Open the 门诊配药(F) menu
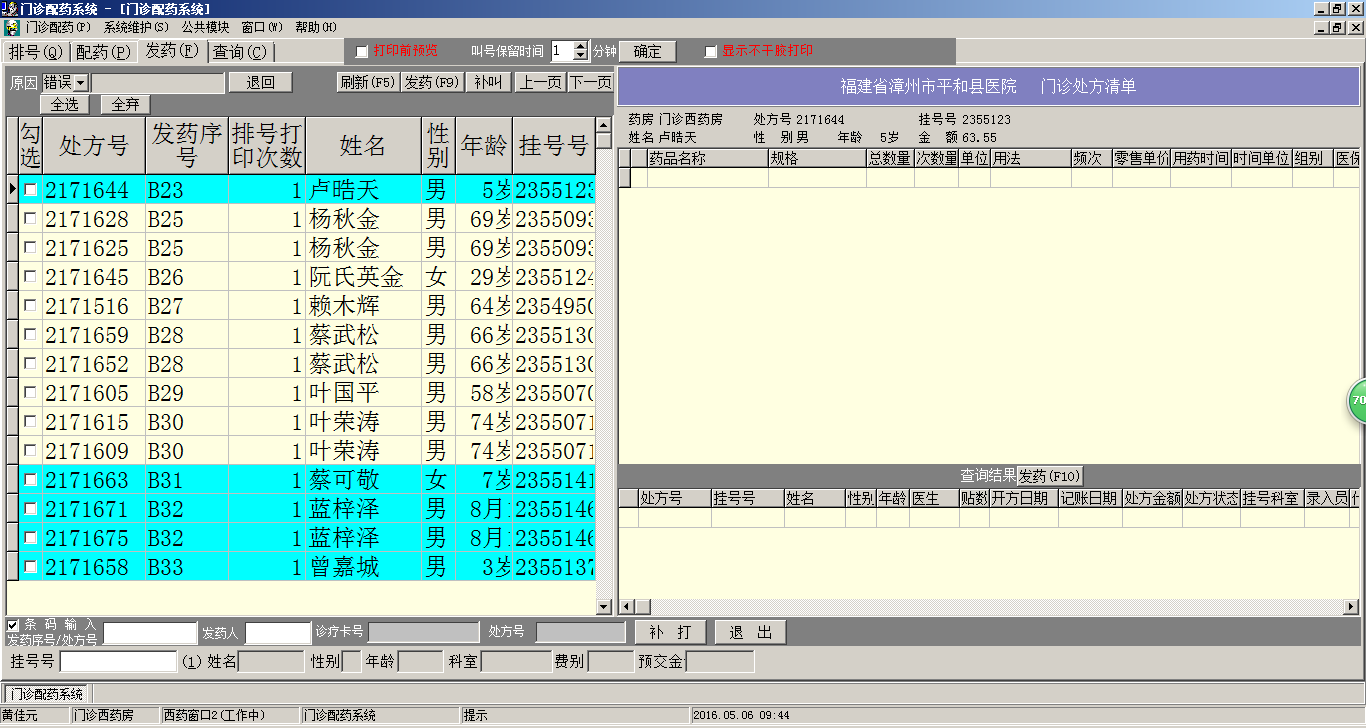1366x728 pixels. pyautogui.click(x=58, y=27)
